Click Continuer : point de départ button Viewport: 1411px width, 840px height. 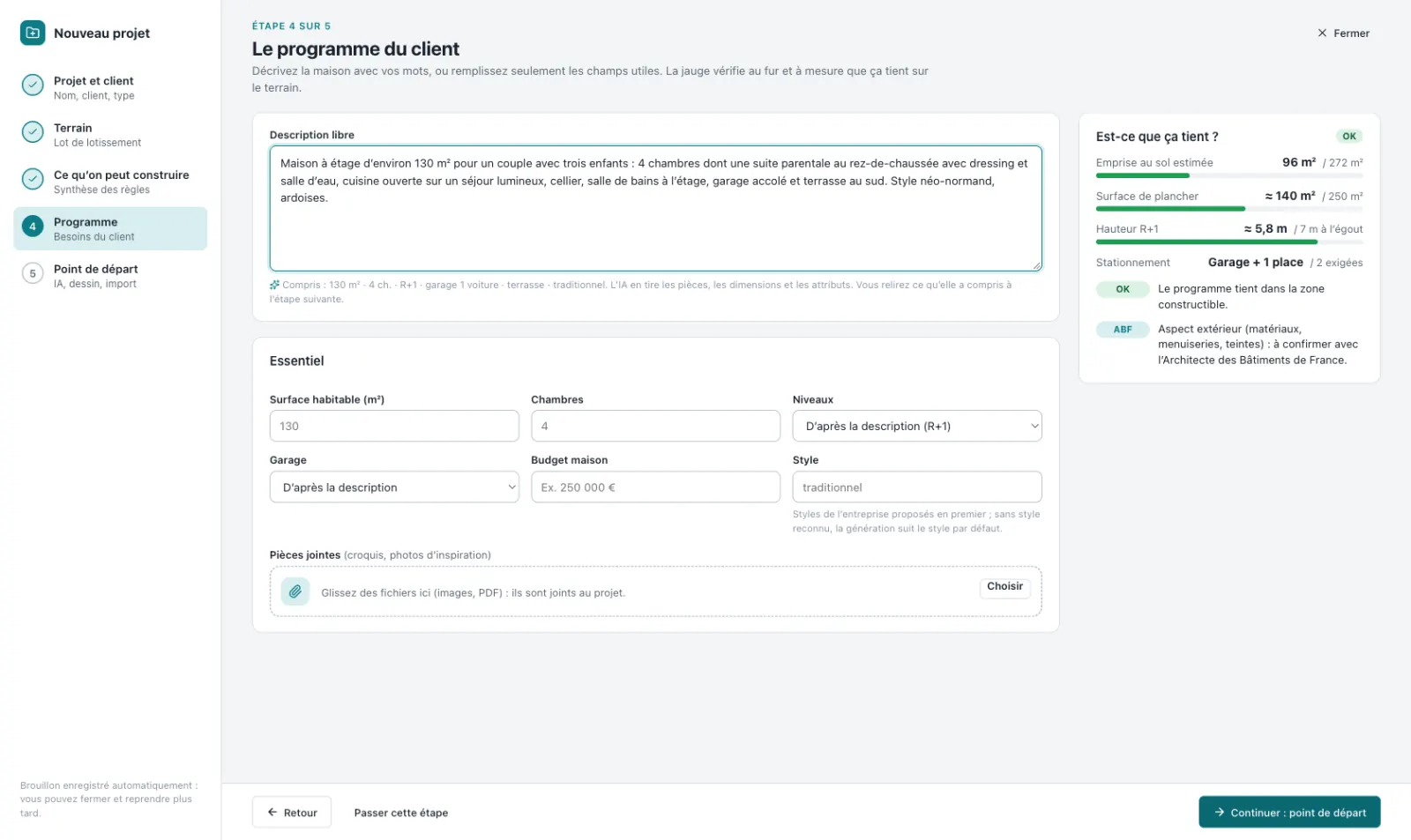tap(1289, 812)
